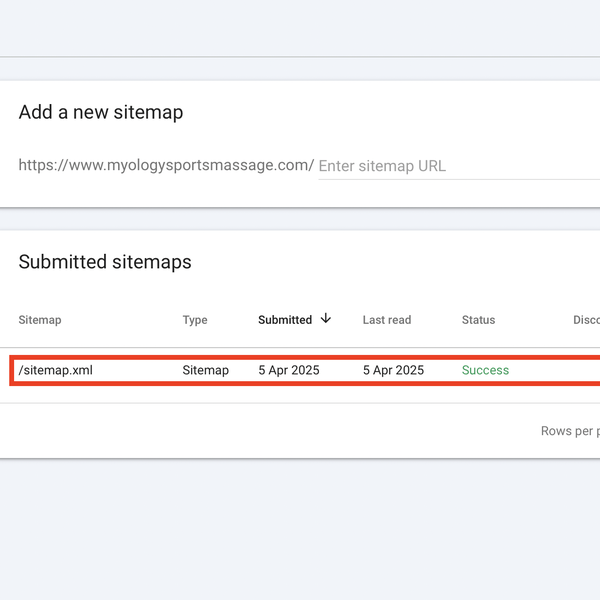Click the myologysportsmassage.com URL prefix text
This screenshot has height=600, width=600.
click(166, 165)
